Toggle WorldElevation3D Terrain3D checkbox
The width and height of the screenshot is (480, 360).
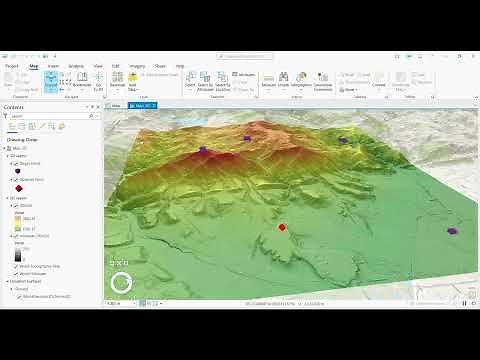coord(20,296)
